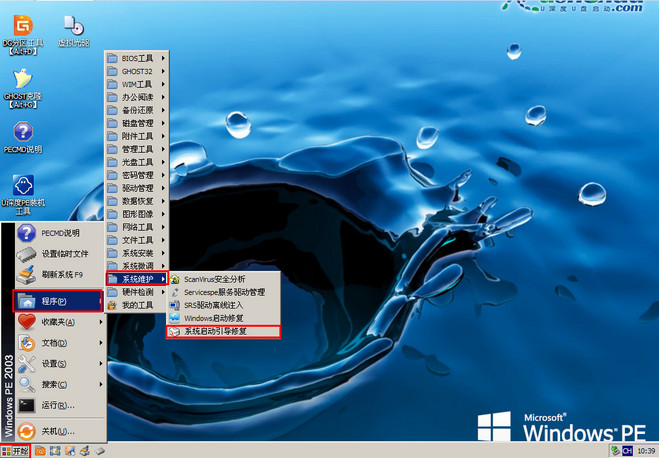Open the 硬件检测 program folder

(x=137, y=292)
